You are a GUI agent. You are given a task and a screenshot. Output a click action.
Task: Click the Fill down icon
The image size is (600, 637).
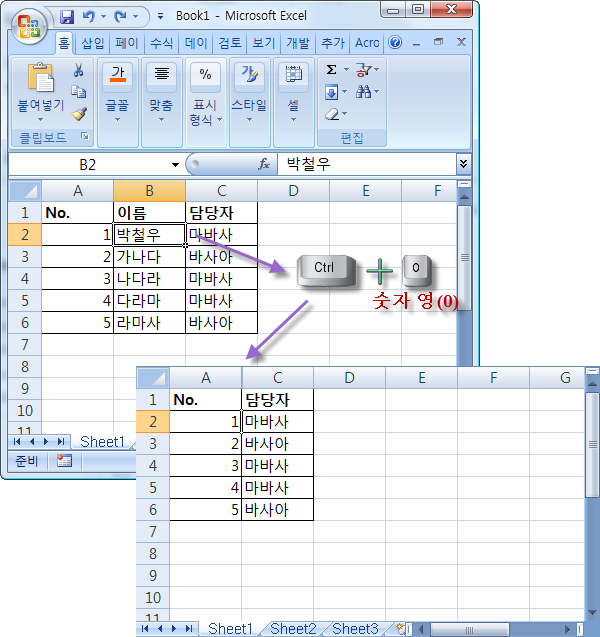331,92
